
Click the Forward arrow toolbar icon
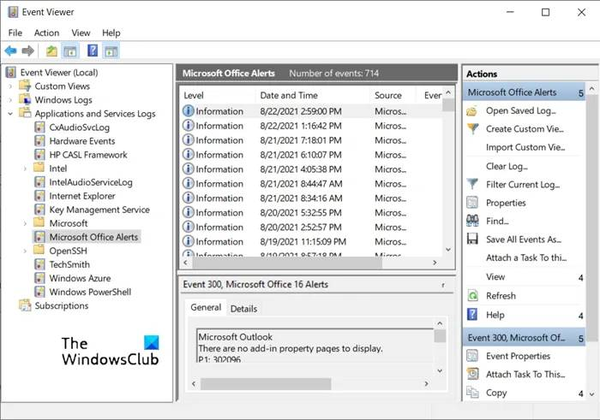[x=28, y=51]
